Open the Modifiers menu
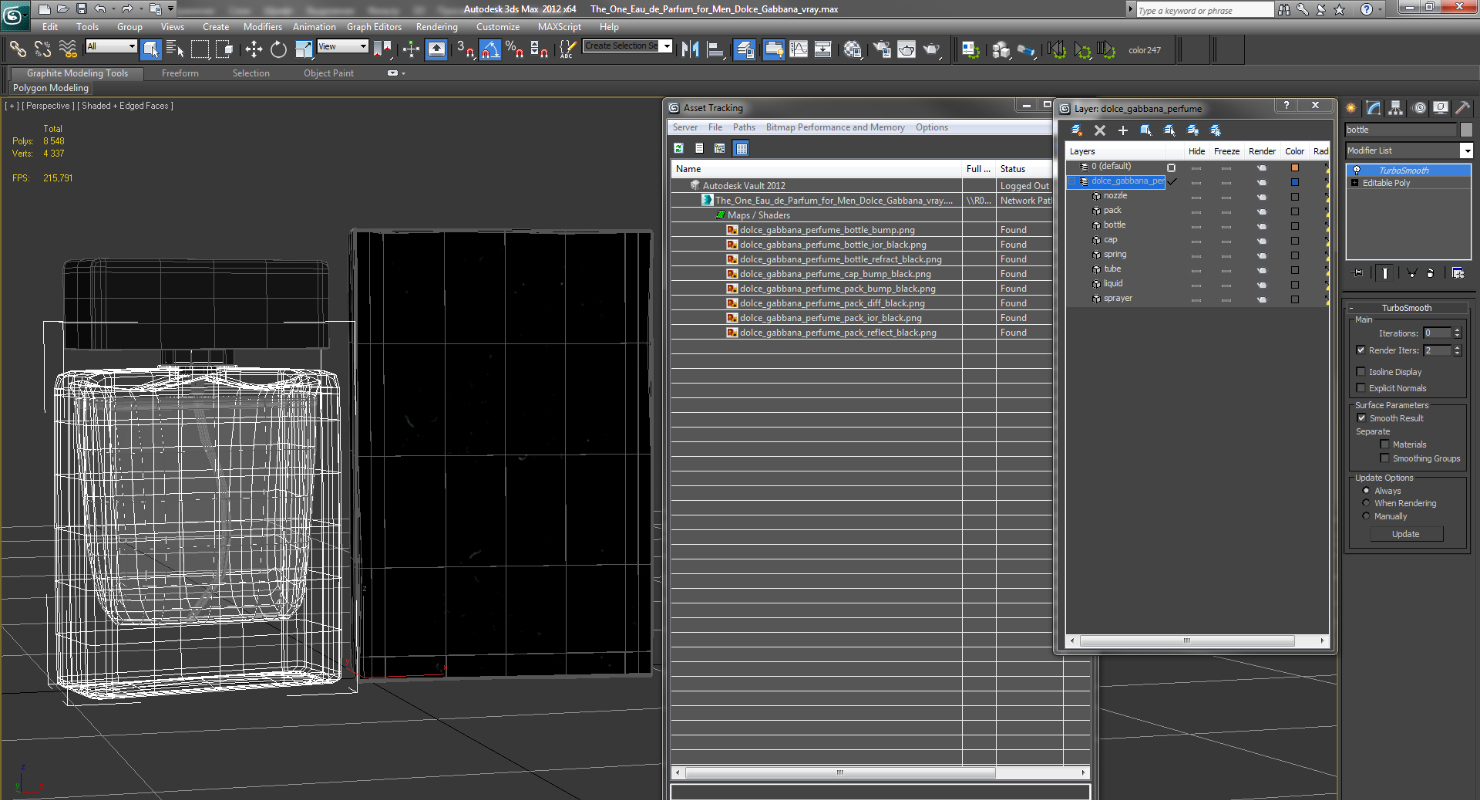This screenshot has width=1480, height=800. click(262, 27)
